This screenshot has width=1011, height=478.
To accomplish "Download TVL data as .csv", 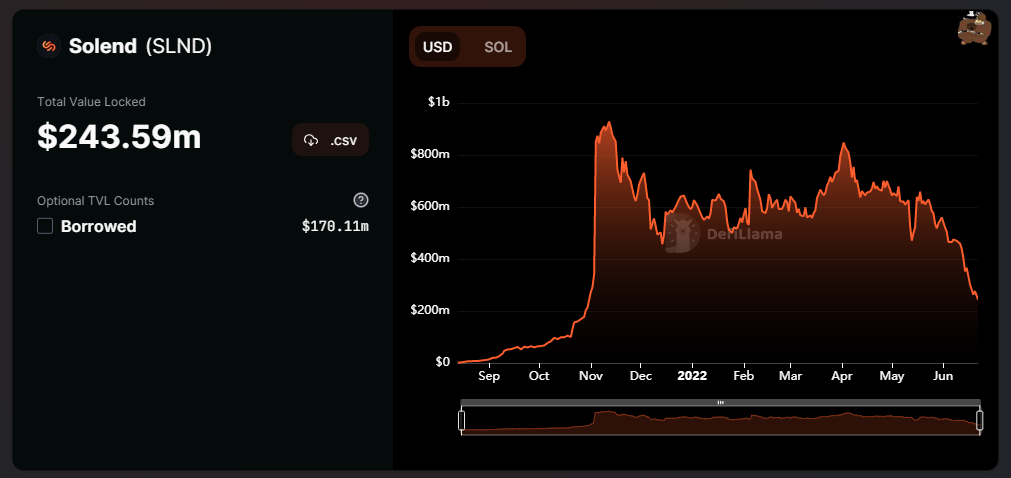I will [330, 140].
